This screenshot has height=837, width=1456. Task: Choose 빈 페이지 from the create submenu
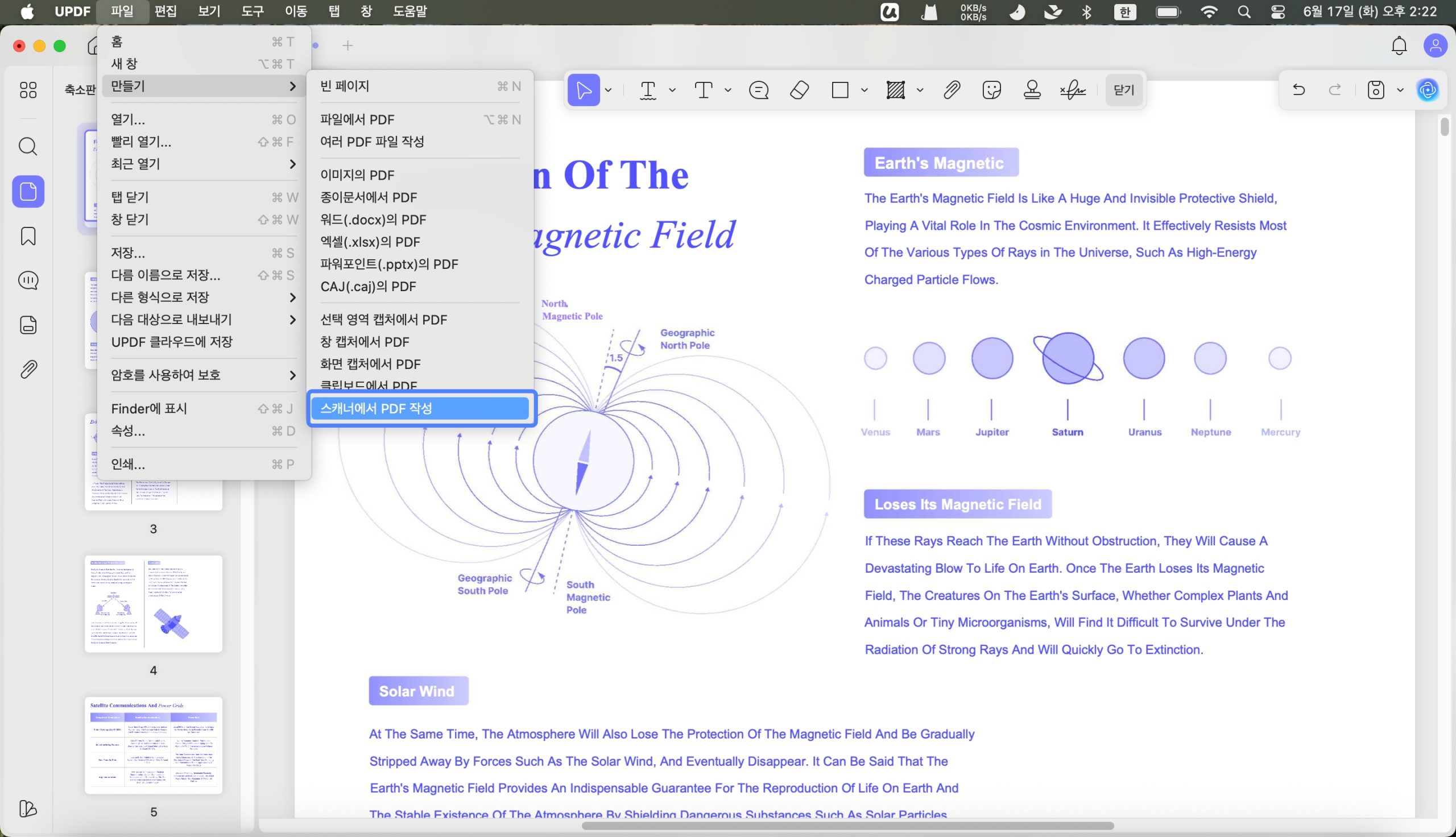[420, 86]
